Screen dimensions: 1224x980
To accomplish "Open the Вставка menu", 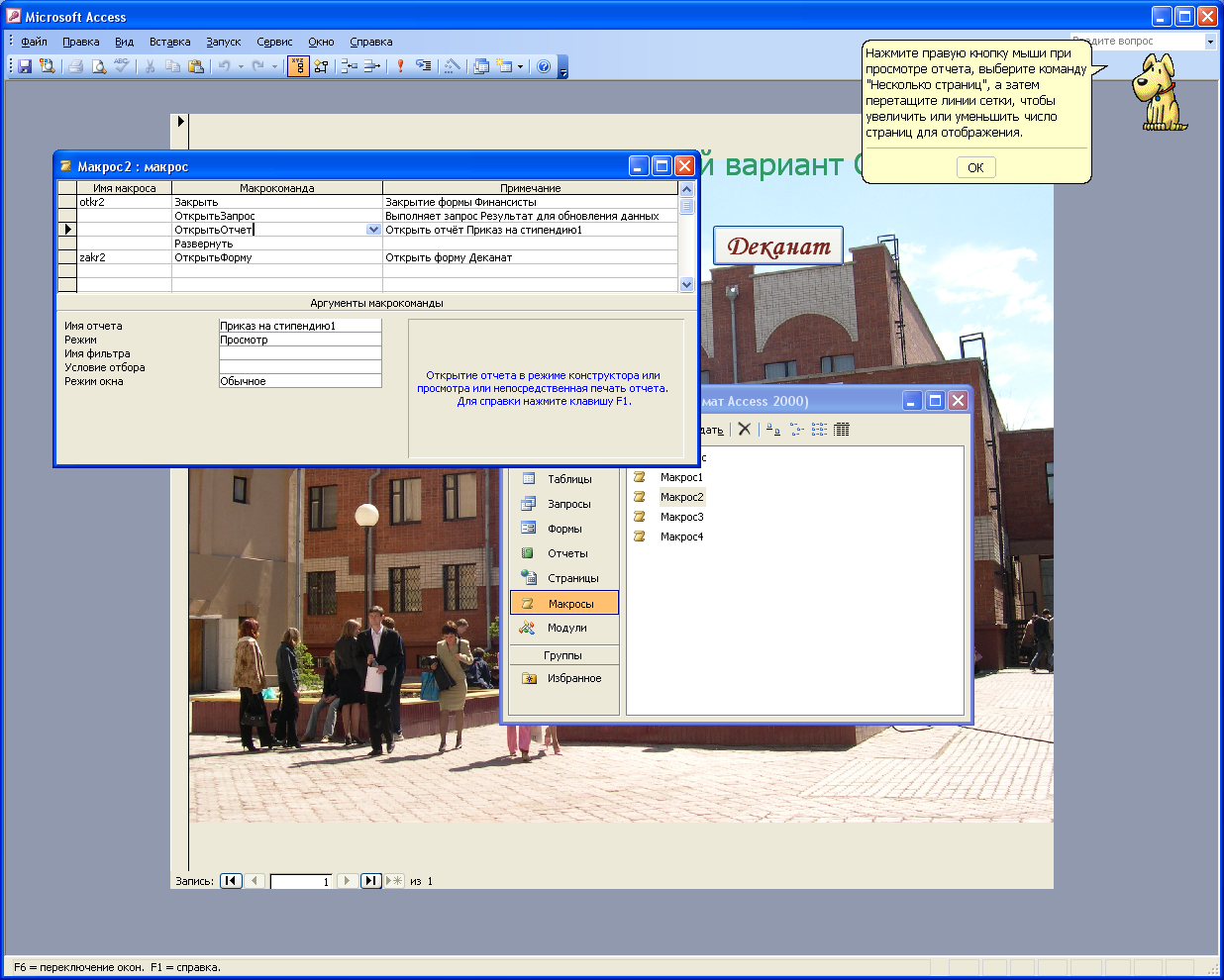I will pos(169,42).
